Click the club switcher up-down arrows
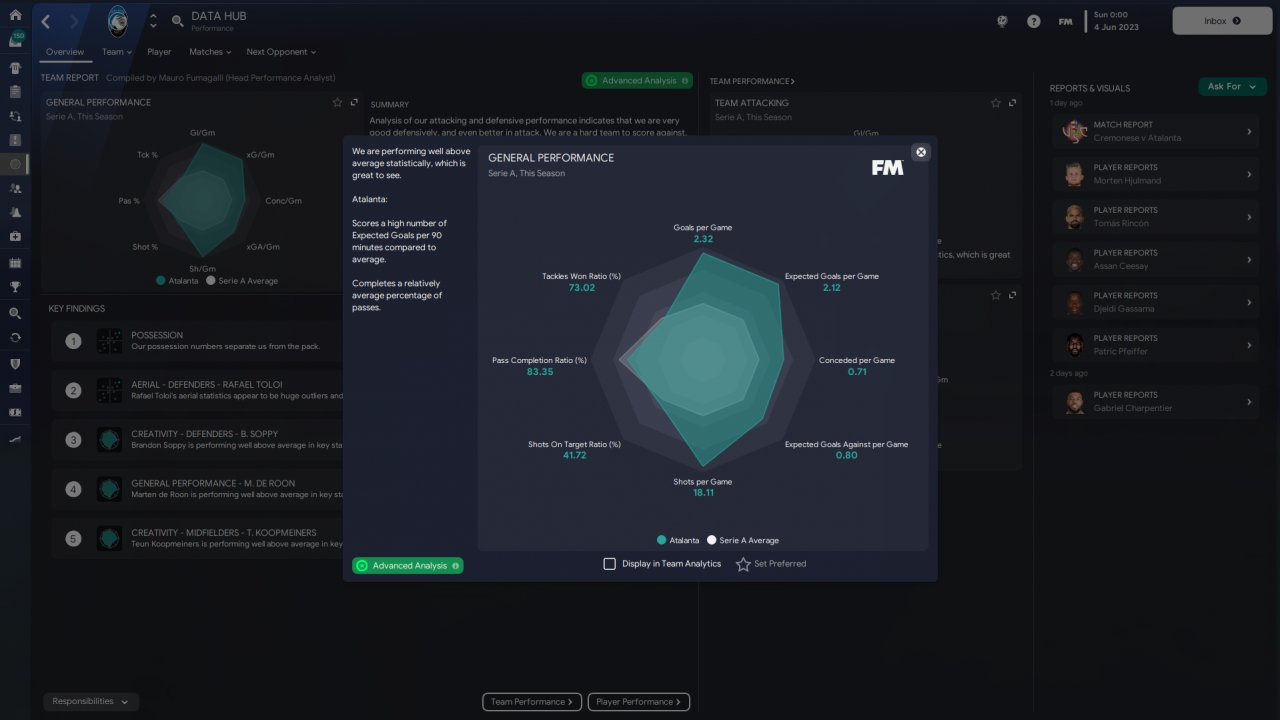 [x=153, y=21]
